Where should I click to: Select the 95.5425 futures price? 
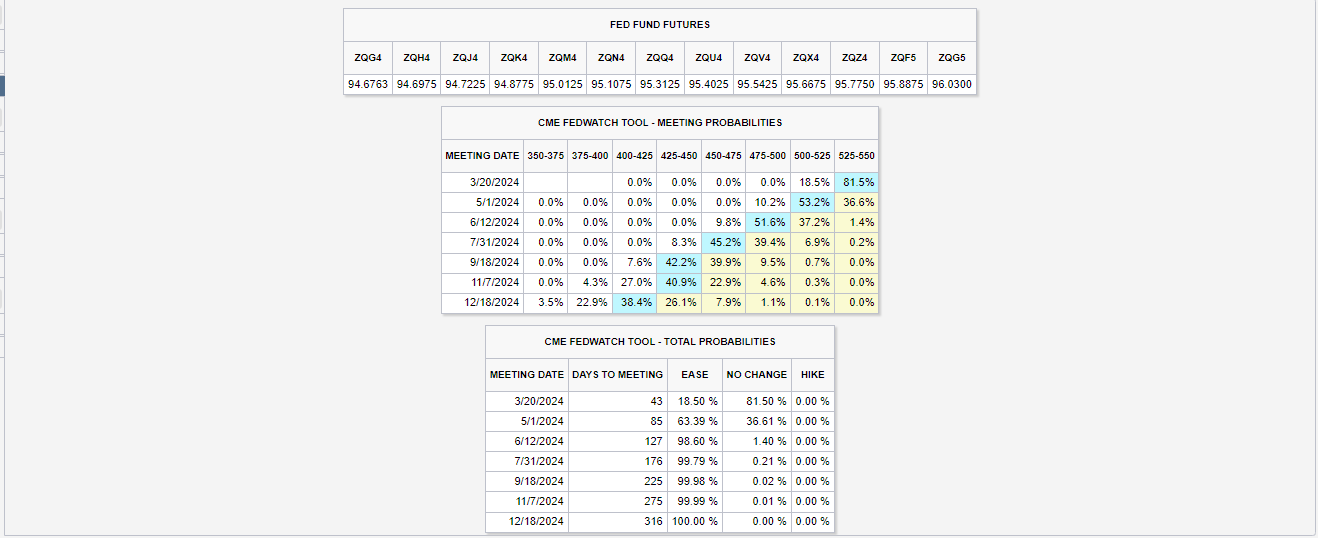coord(757,84)
